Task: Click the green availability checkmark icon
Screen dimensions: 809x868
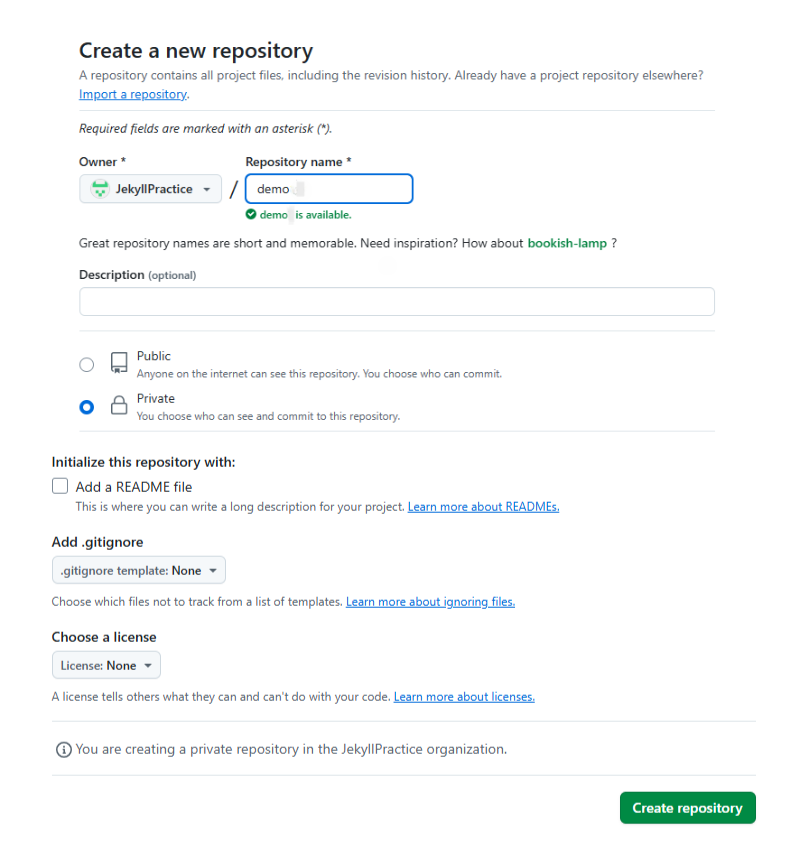Action: pos(251,214)
